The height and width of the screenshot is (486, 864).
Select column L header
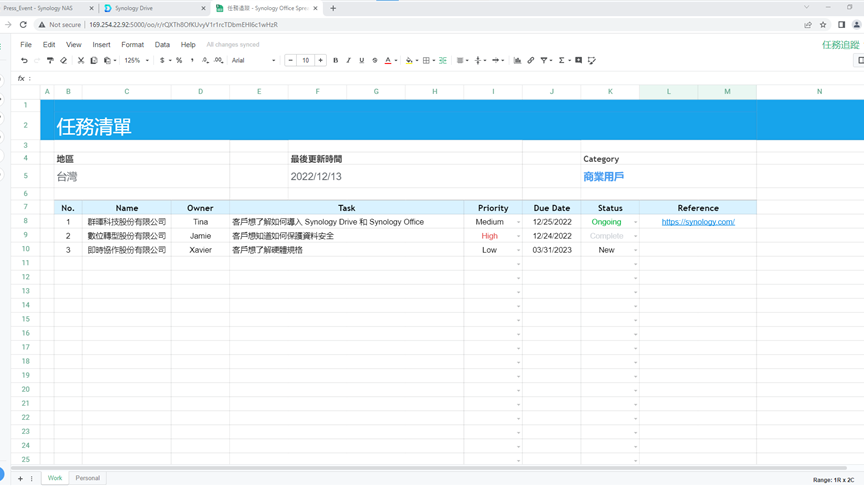[668, 91]
